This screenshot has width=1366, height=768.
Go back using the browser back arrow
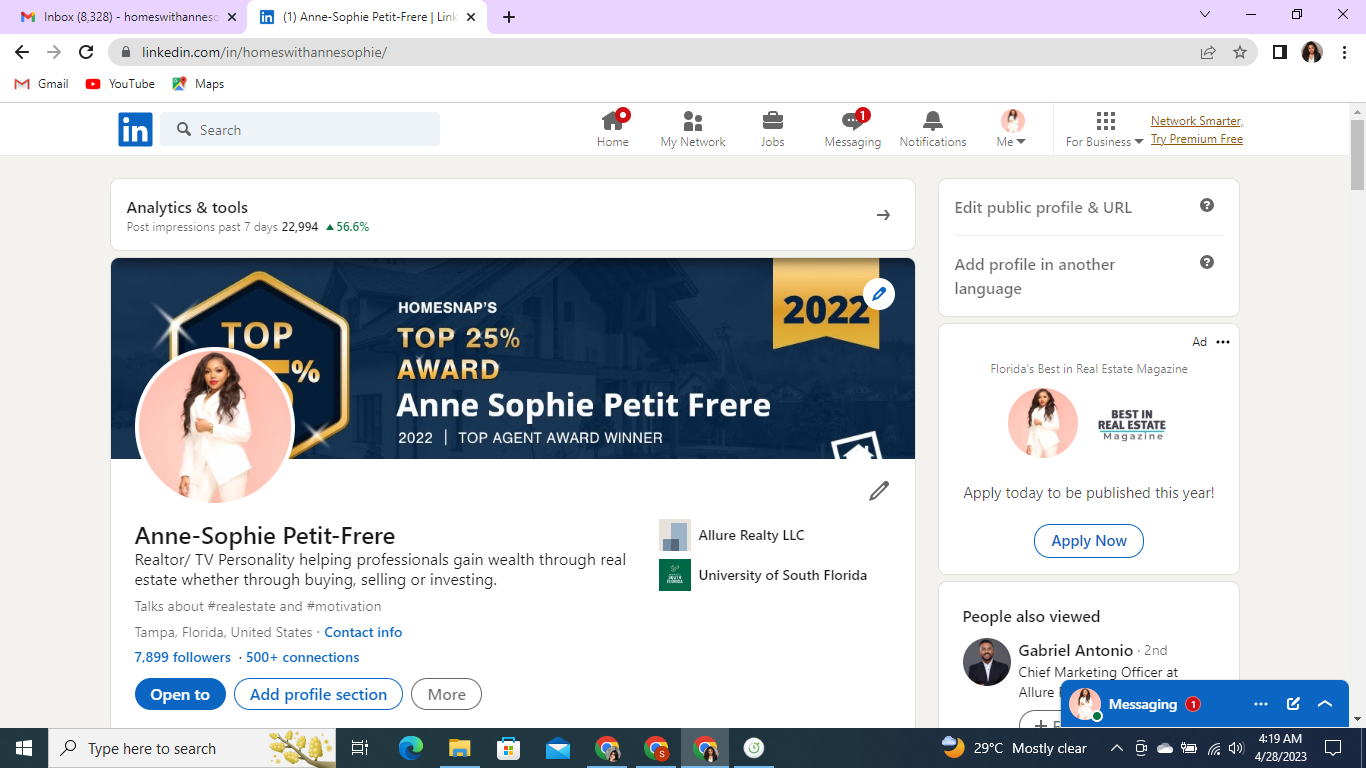pyautogui.click(x=22, y=52)
